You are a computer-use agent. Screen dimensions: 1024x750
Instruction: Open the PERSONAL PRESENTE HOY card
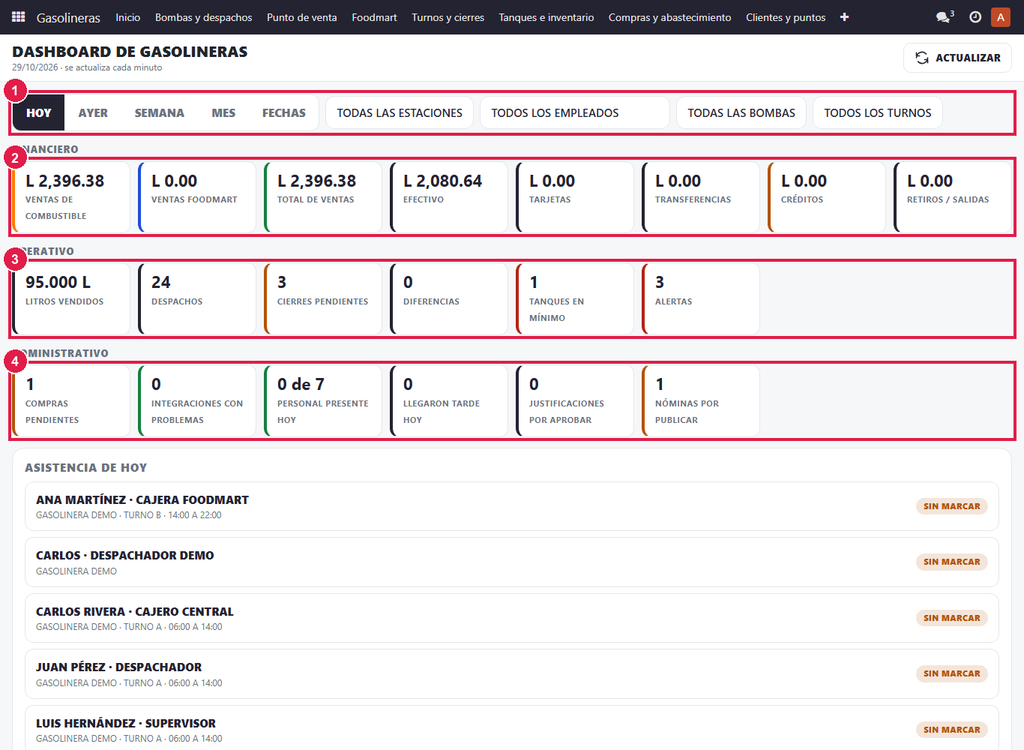click(x=323, y=400)
